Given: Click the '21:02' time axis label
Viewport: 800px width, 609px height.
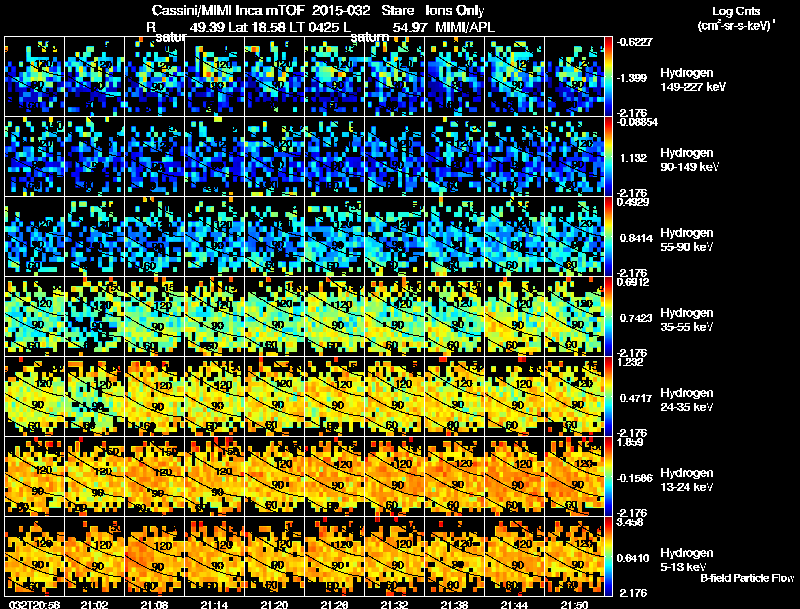Looking at the screenshot, I should (94, 604).
